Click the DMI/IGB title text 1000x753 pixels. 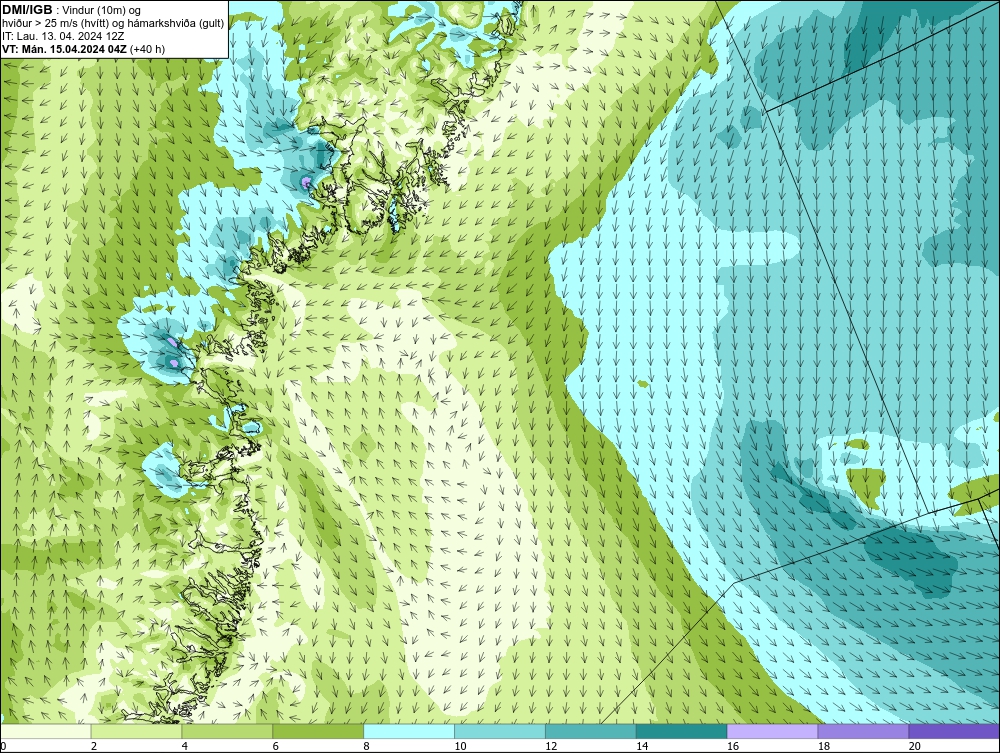[27, 10]
